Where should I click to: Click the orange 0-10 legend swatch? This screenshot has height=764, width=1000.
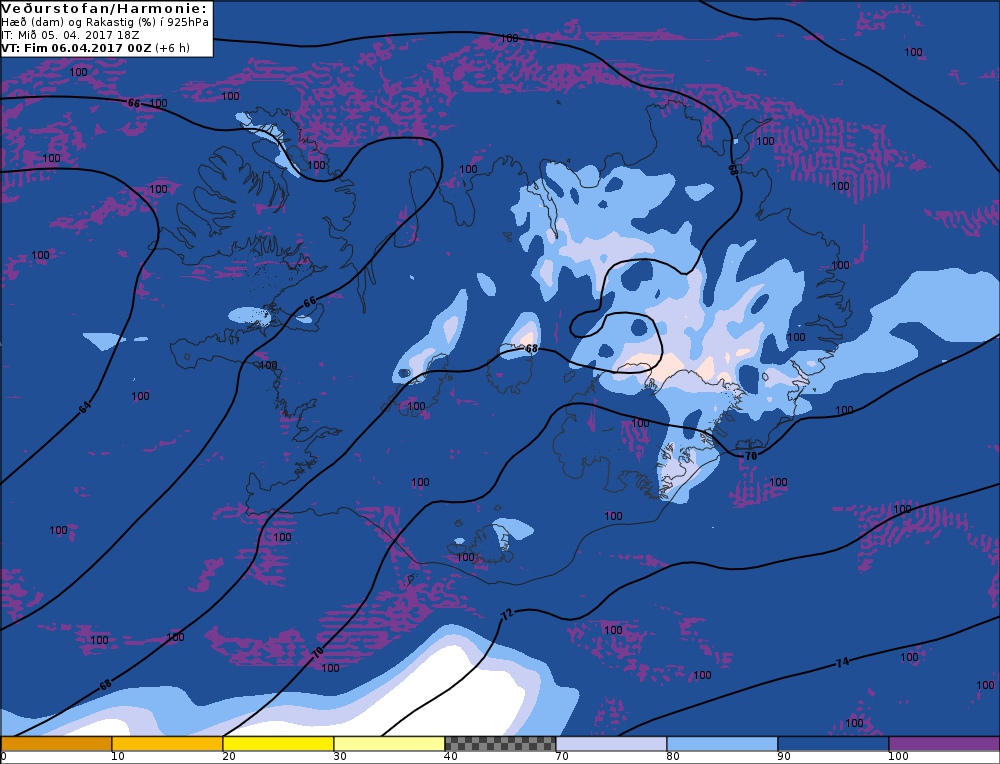(x=56, y=744)
